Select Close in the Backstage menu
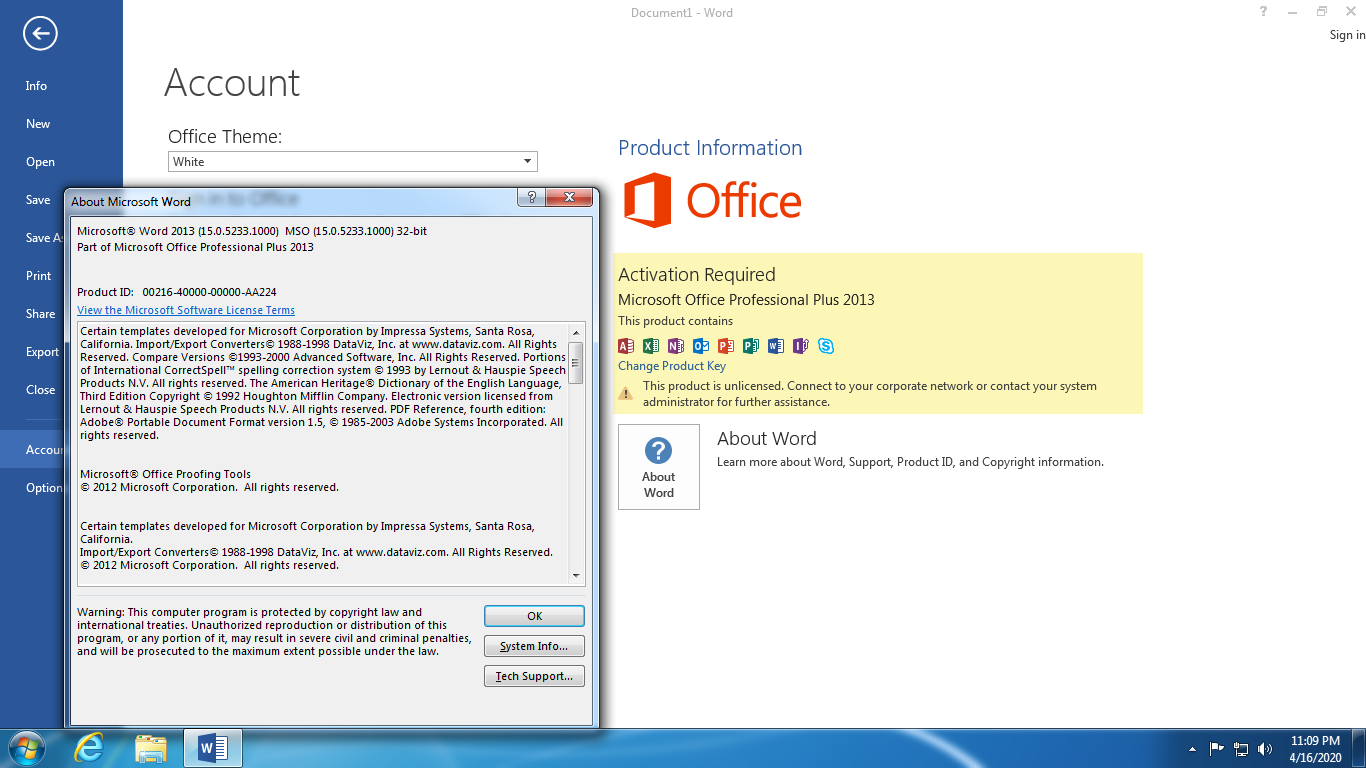The image size is (1366, 768). point(40,390)
